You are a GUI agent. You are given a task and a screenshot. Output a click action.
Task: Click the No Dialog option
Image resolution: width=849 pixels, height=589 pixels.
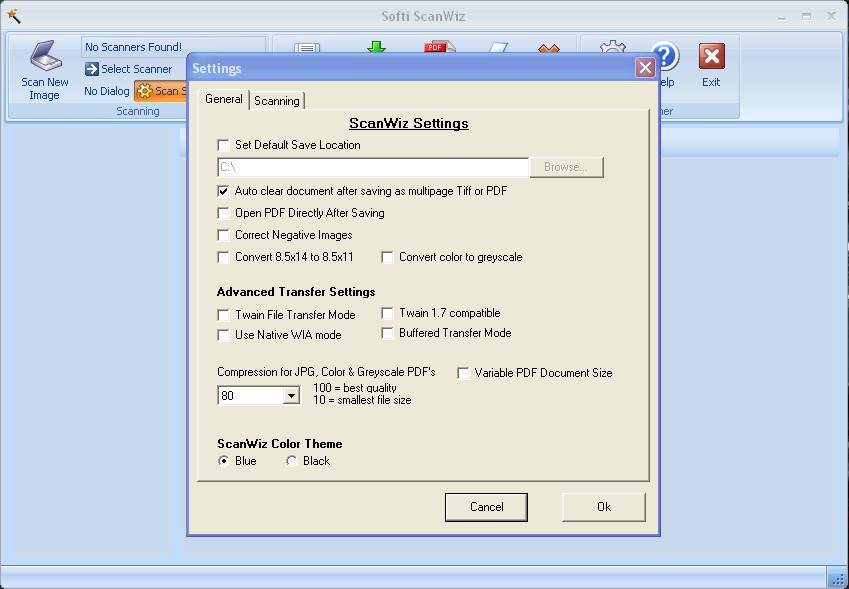[107, 91]
